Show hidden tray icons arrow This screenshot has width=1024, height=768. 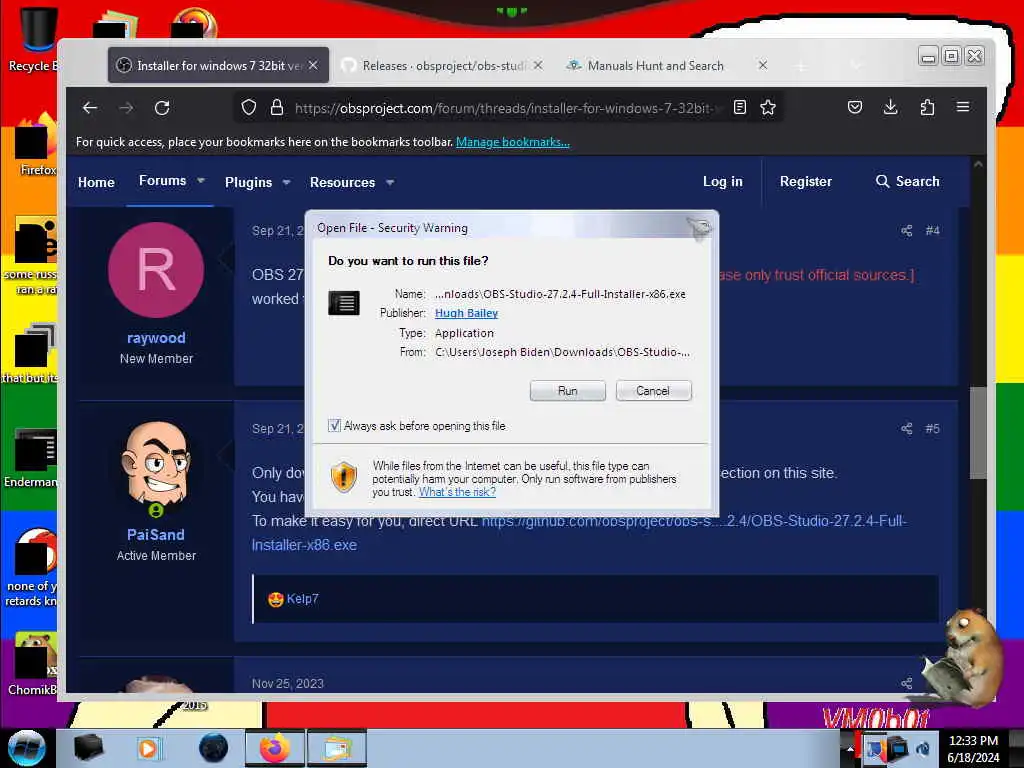pos(849,748)
